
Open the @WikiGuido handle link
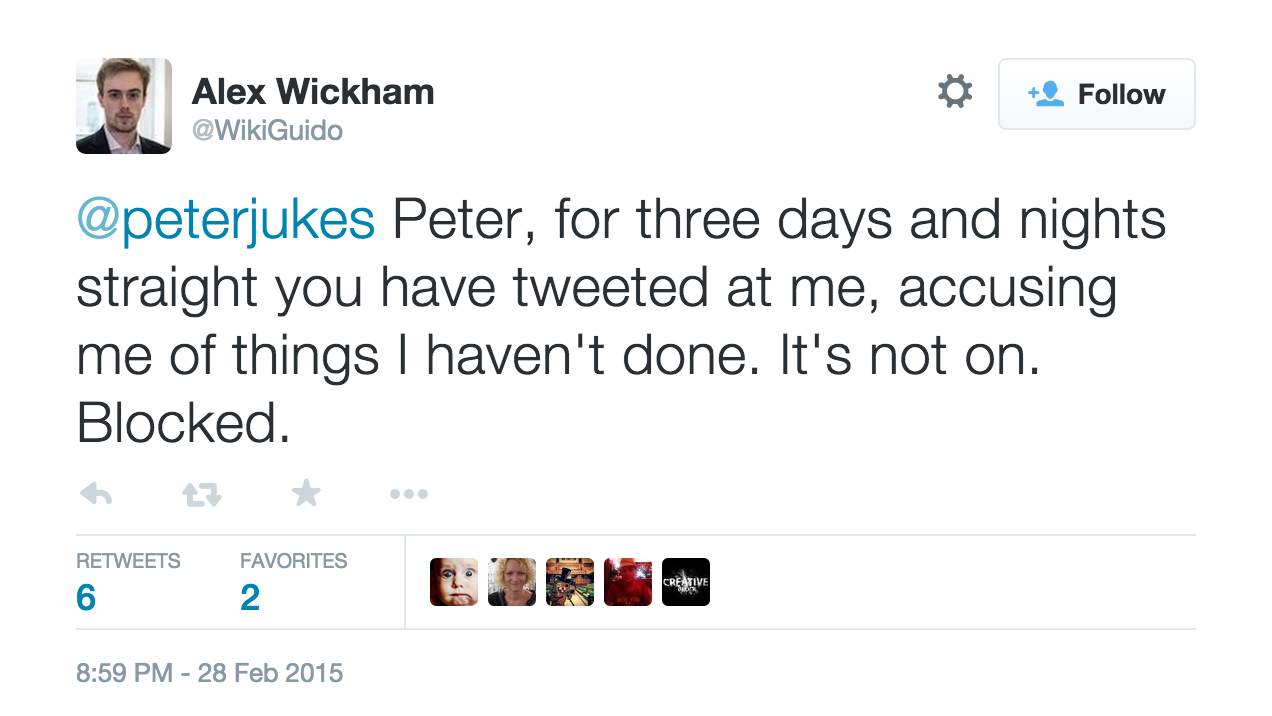coord(267,131)
